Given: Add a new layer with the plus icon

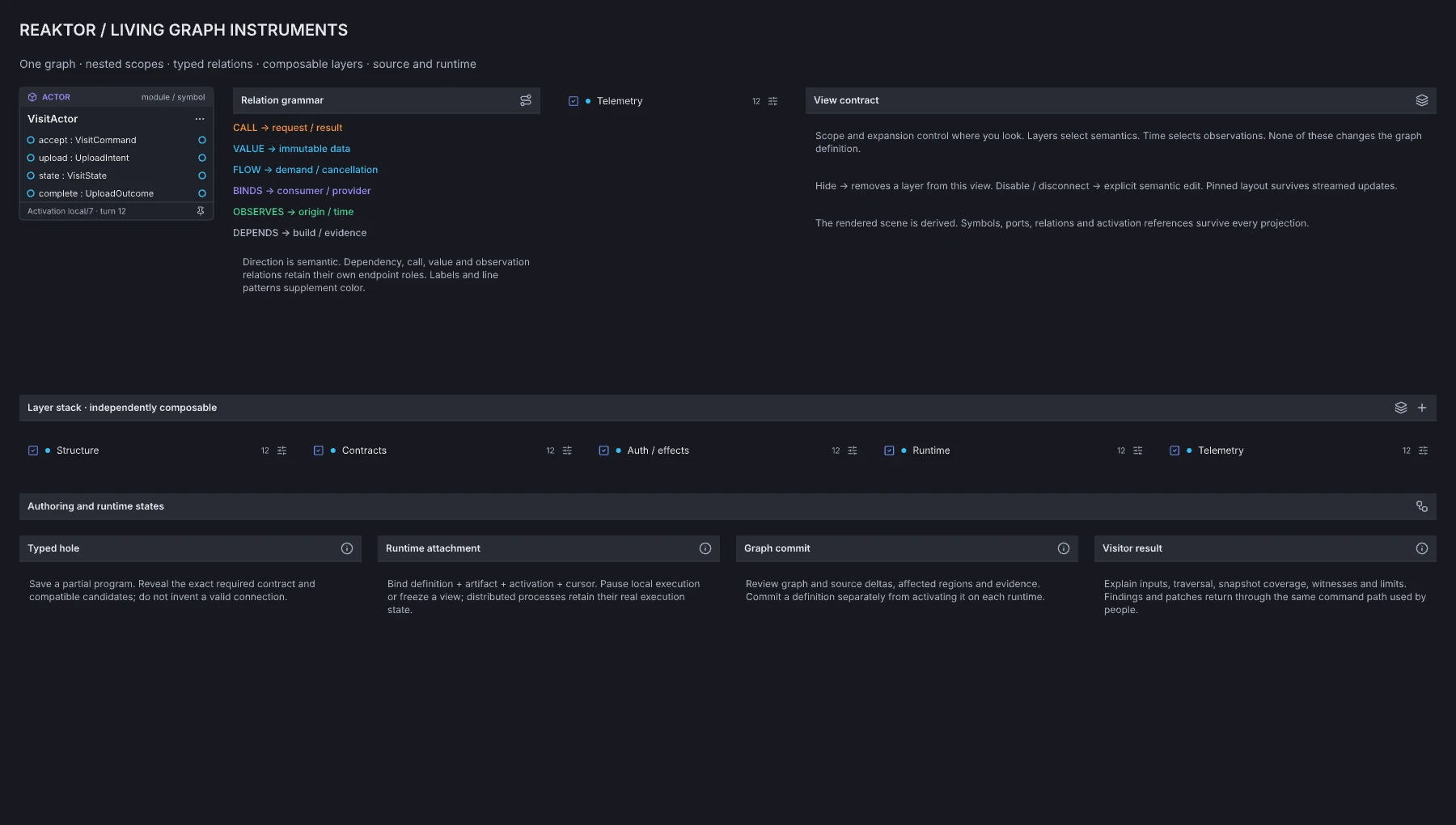Looking at the screenshot, I should tap(1422, 408).
